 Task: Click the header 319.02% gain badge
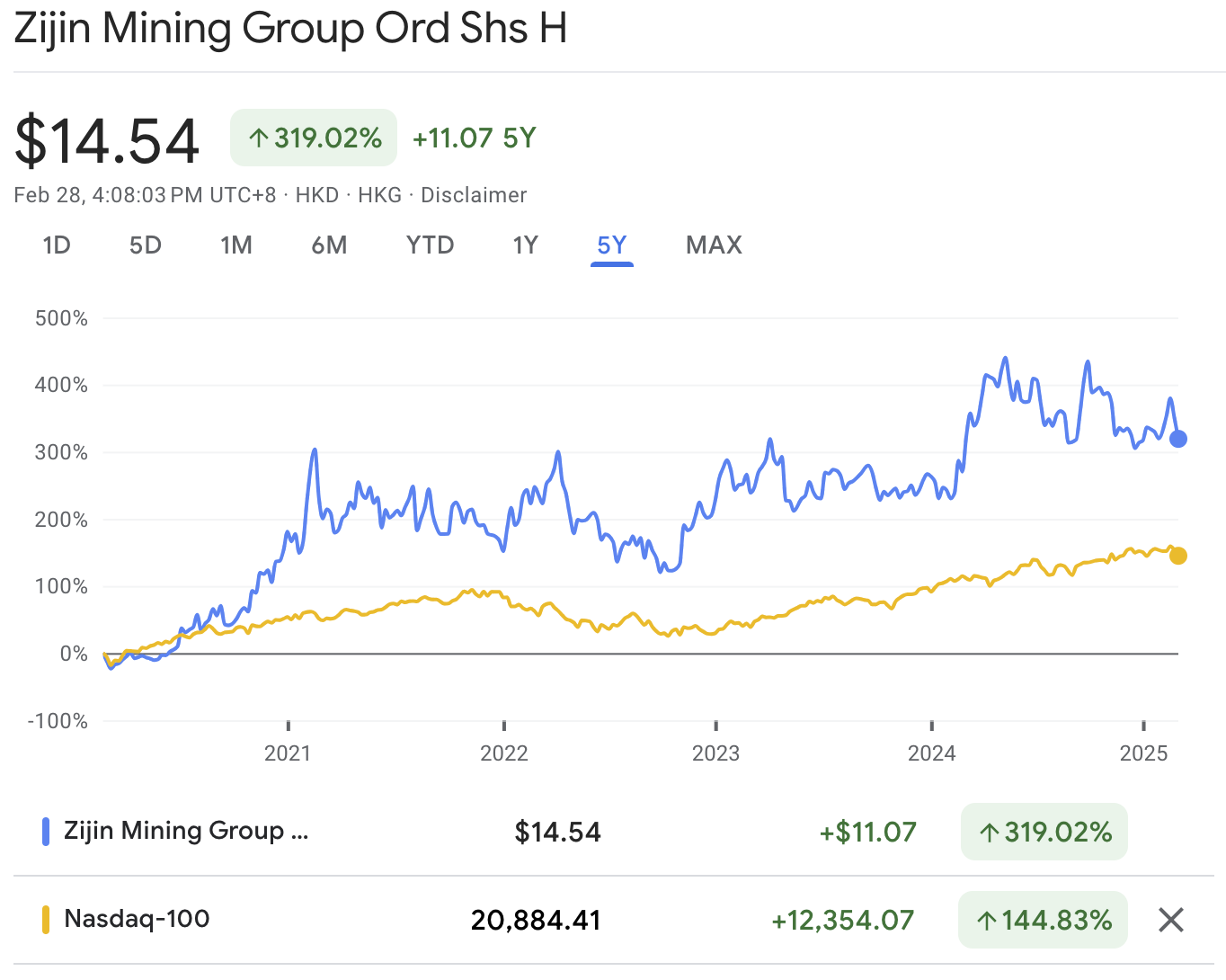(314, 138)
